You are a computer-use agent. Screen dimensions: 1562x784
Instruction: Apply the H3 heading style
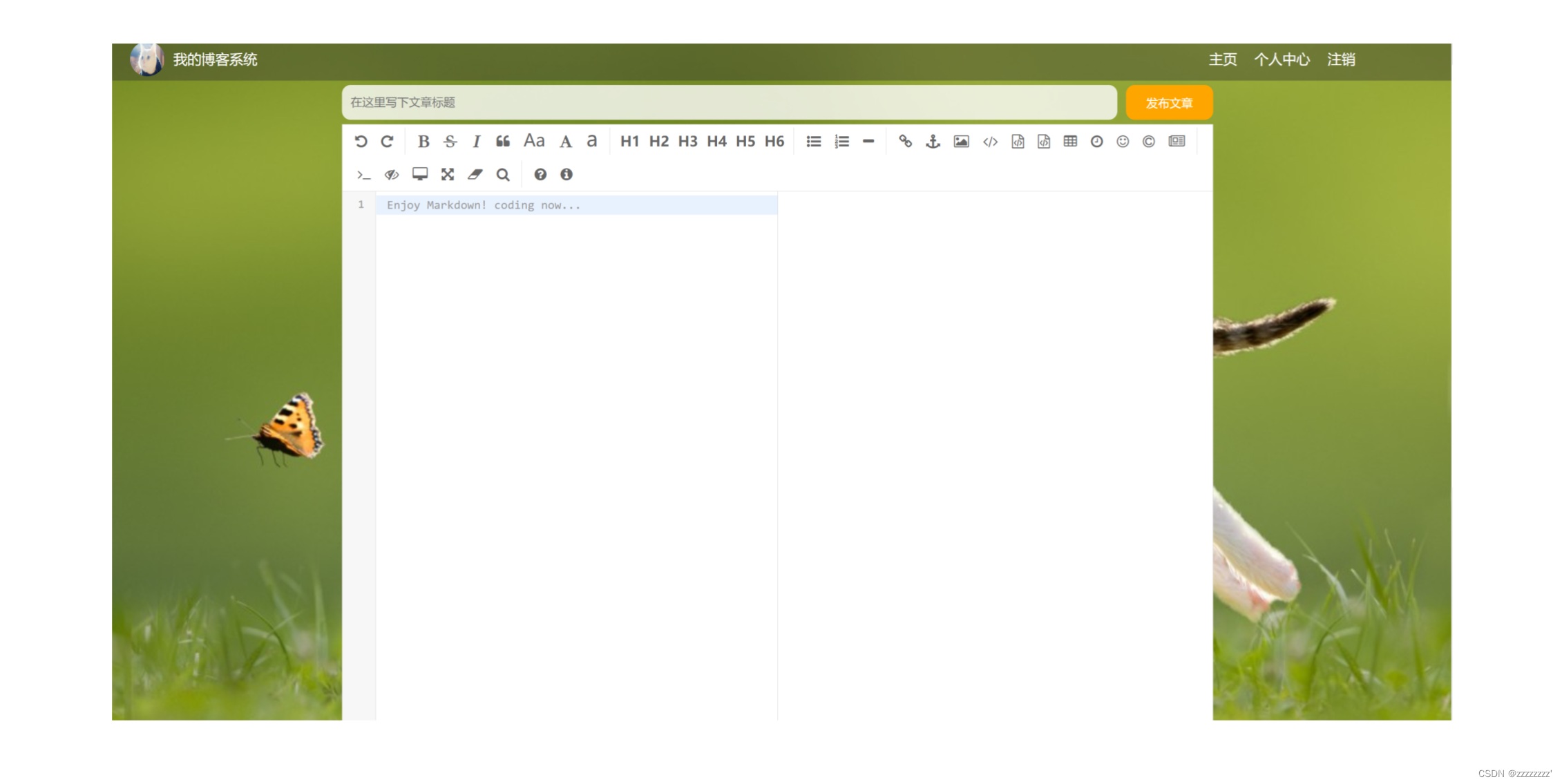(687, 142)
